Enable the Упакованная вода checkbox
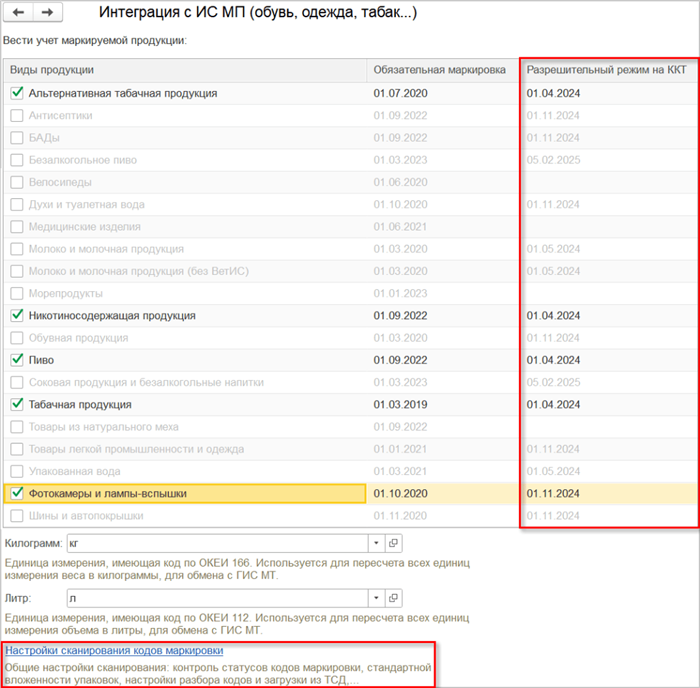This screenshot has width=700, height=688. pos(17,471)
